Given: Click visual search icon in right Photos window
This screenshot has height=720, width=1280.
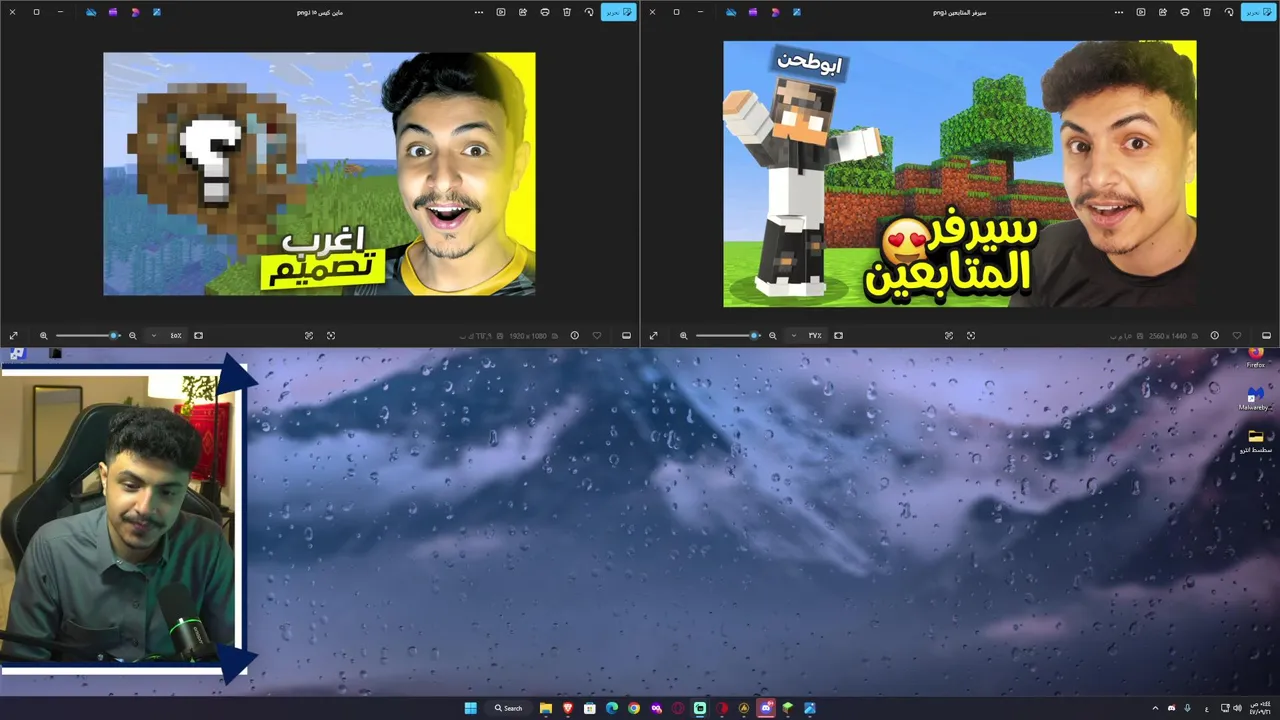Looking at the screenshot, I should tap(971, 336).
